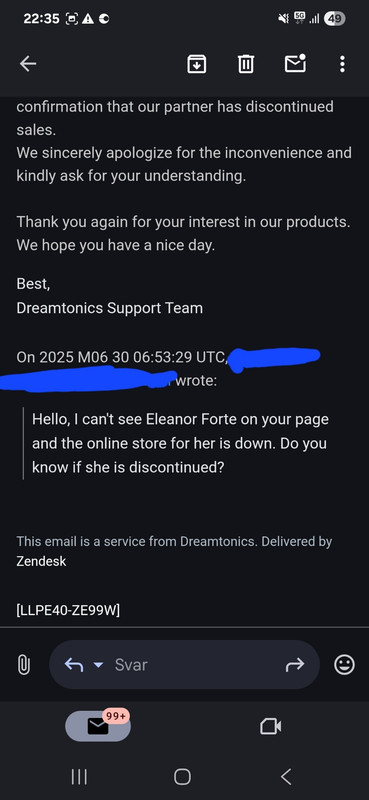Forward the email with the forward arrow
369x800 pixels.
pos(294,664)
